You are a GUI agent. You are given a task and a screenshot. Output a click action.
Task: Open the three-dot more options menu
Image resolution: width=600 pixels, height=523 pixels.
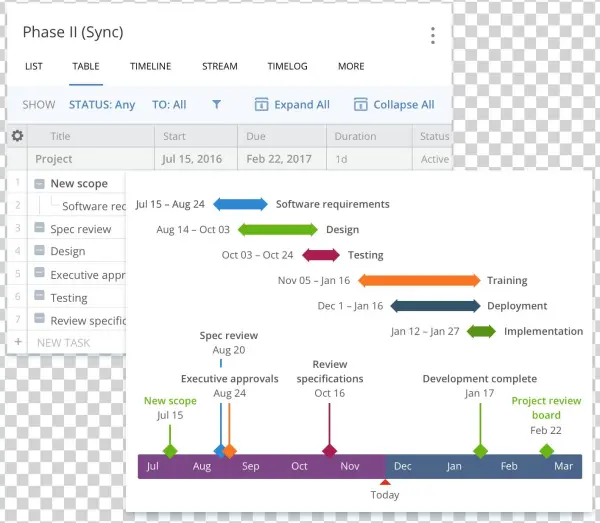[x=432, y=36]
